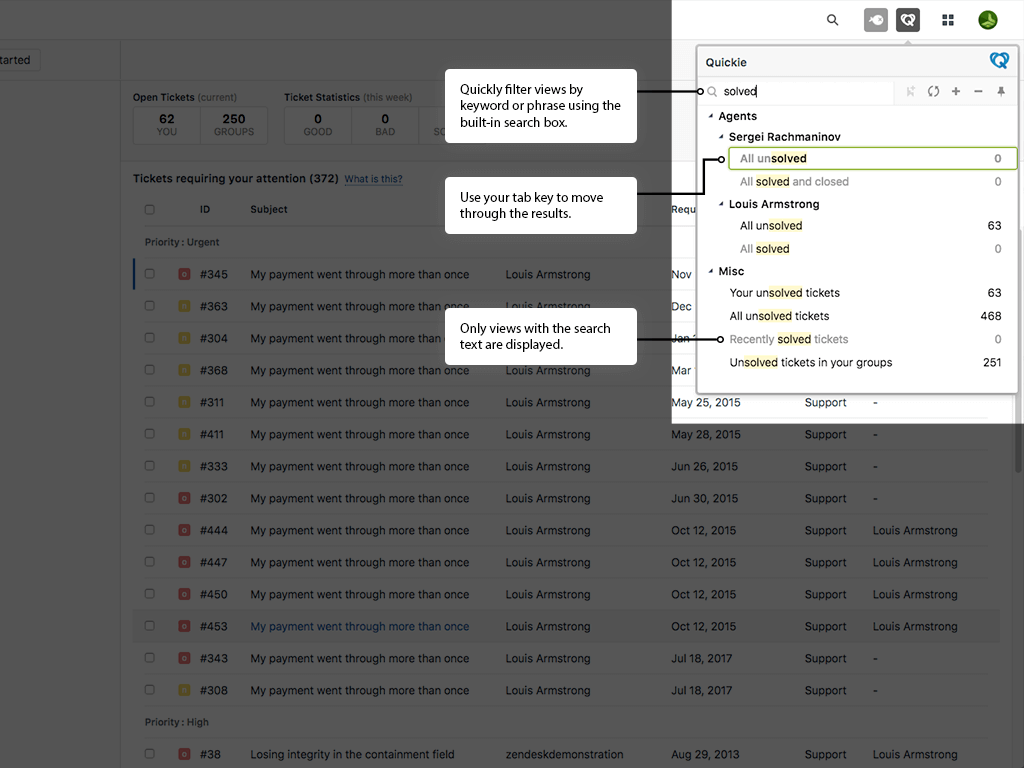The image size is (1024, 768).
Task: Click the priority icon of ticket #450
Action: click(184, 594)
